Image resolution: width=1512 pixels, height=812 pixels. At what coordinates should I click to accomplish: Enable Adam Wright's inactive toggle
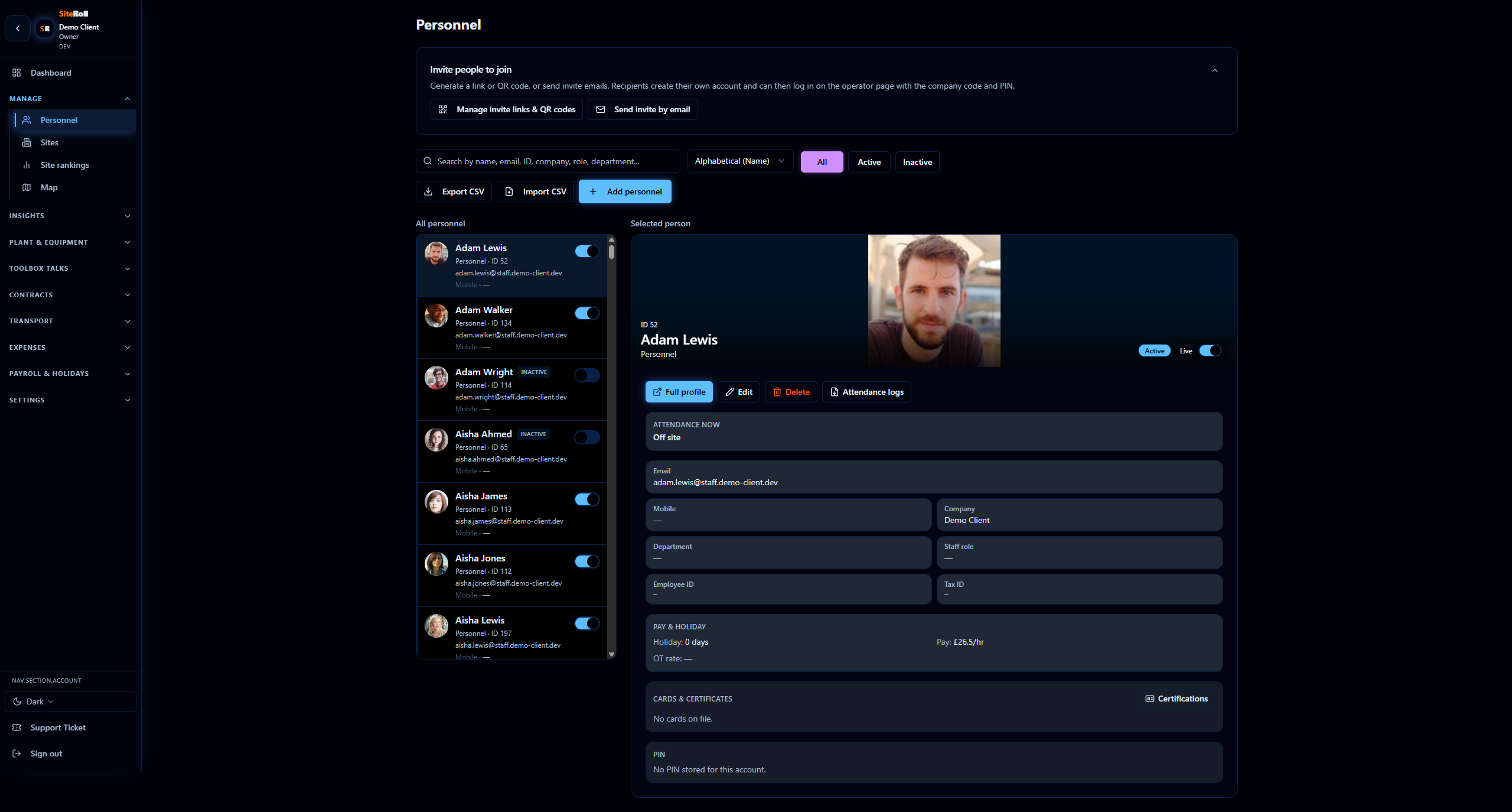(x=586, y=375)
